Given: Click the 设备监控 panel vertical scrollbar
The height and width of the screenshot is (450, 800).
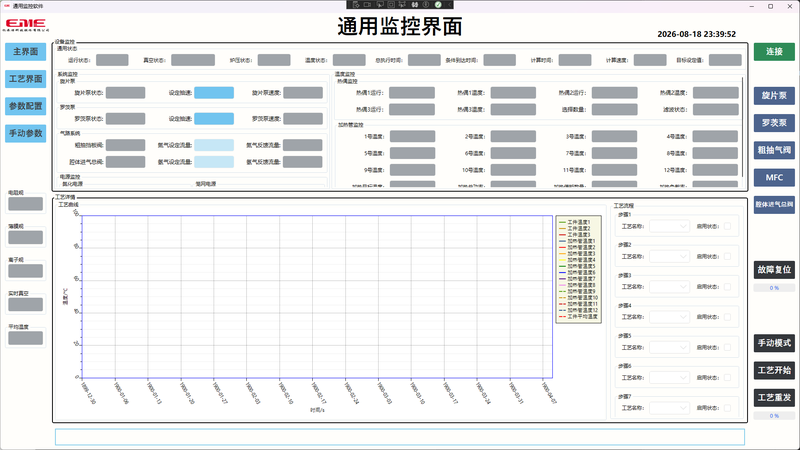Looking at the screenshot, I should (x=743, y=128).
